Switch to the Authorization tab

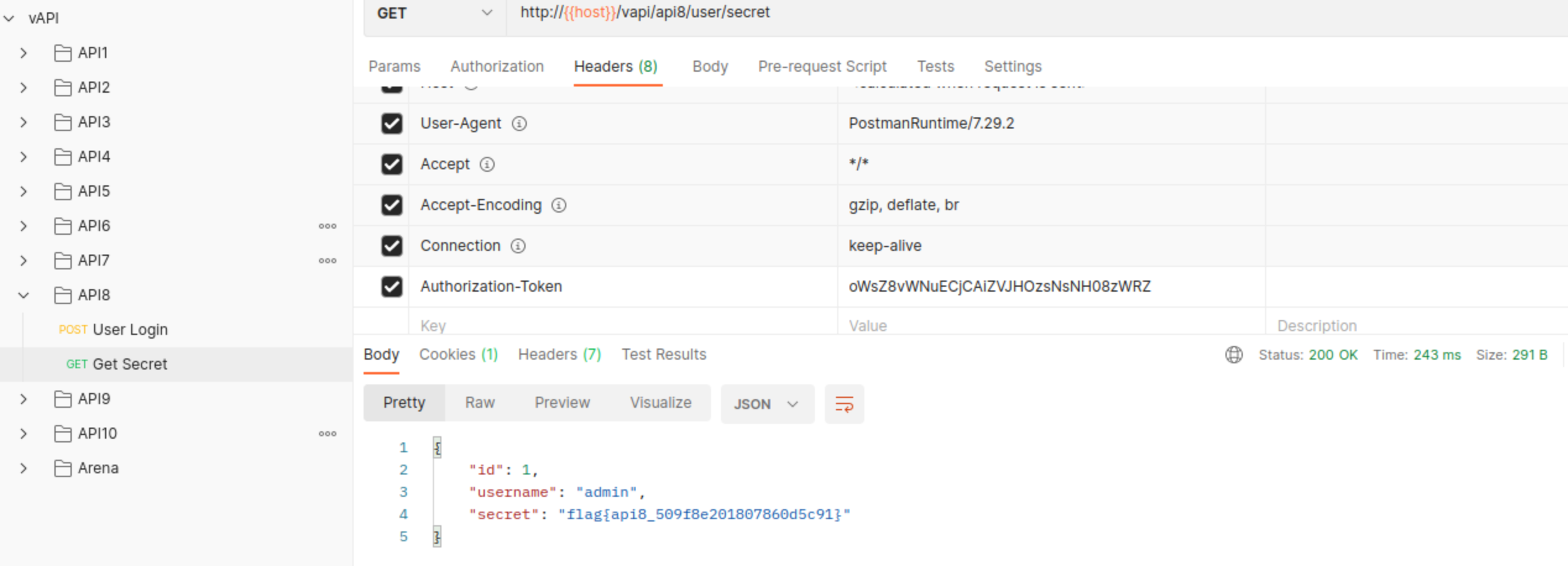tap(496, 66)
